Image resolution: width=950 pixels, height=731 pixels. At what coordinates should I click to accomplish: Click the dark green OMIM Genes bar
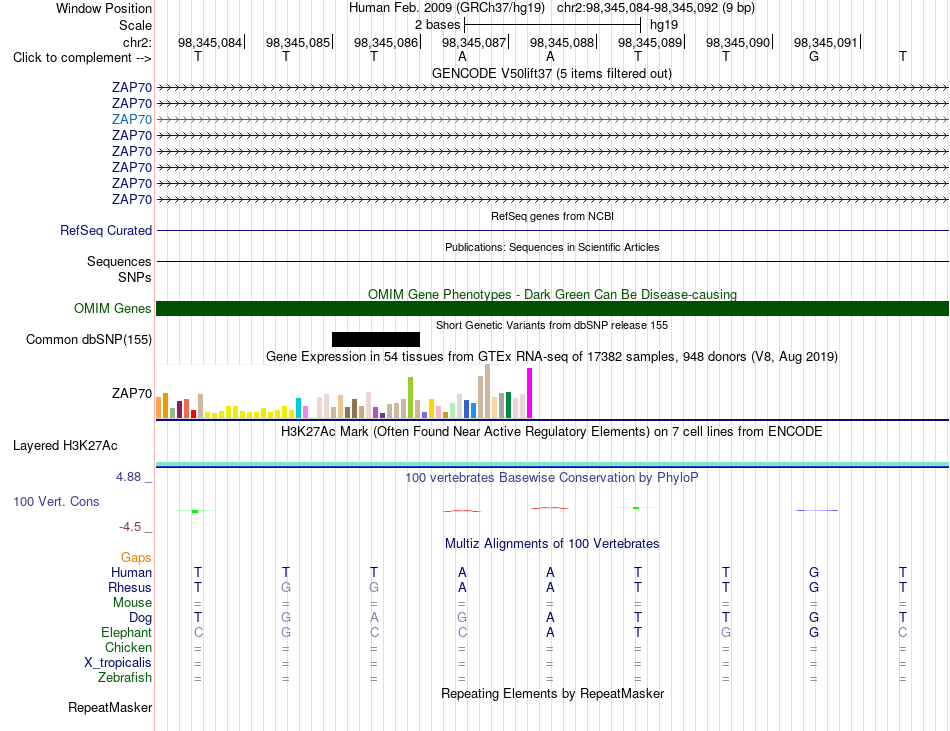pos(552,308)
